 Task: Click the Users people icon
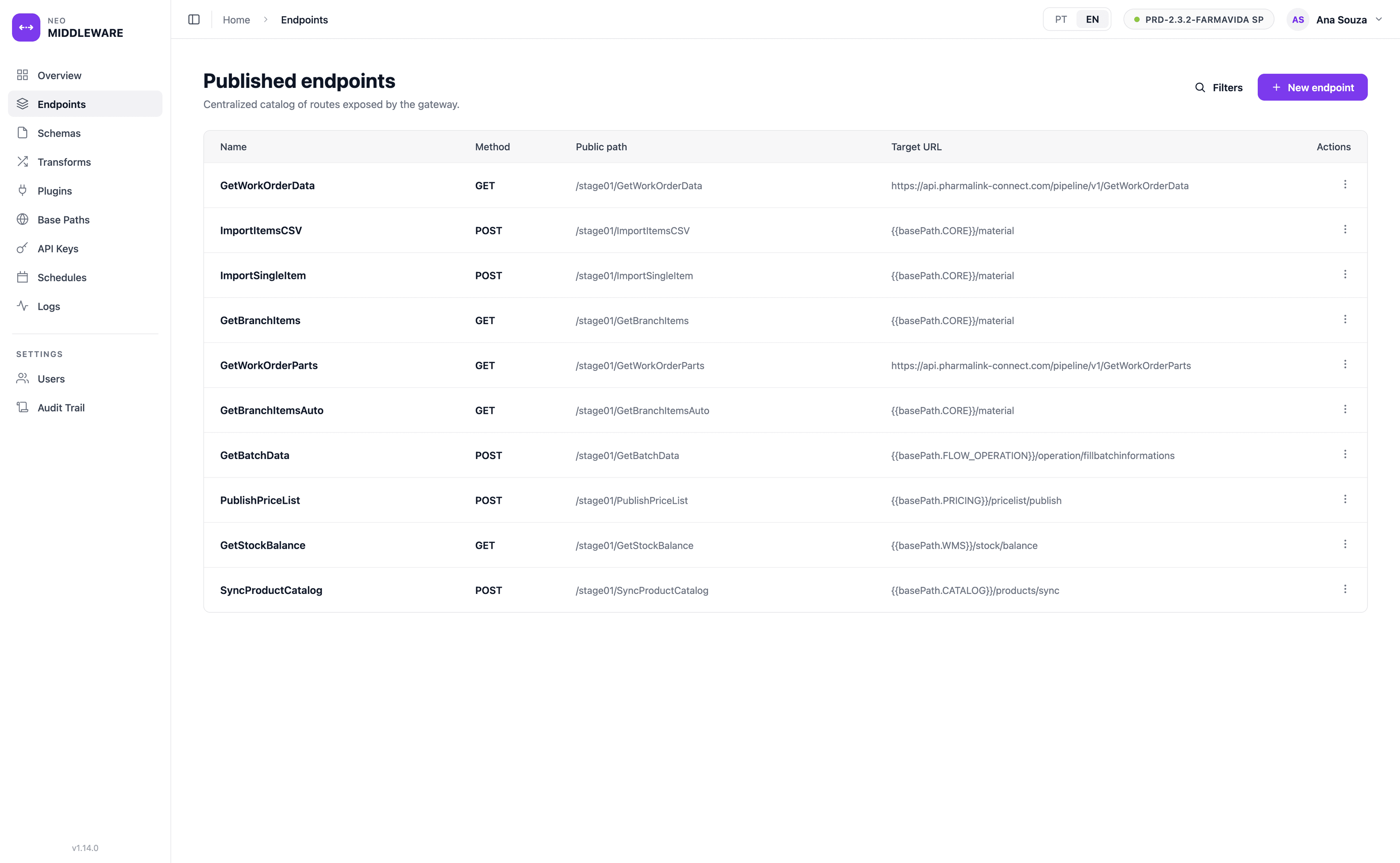coord(23,378)
